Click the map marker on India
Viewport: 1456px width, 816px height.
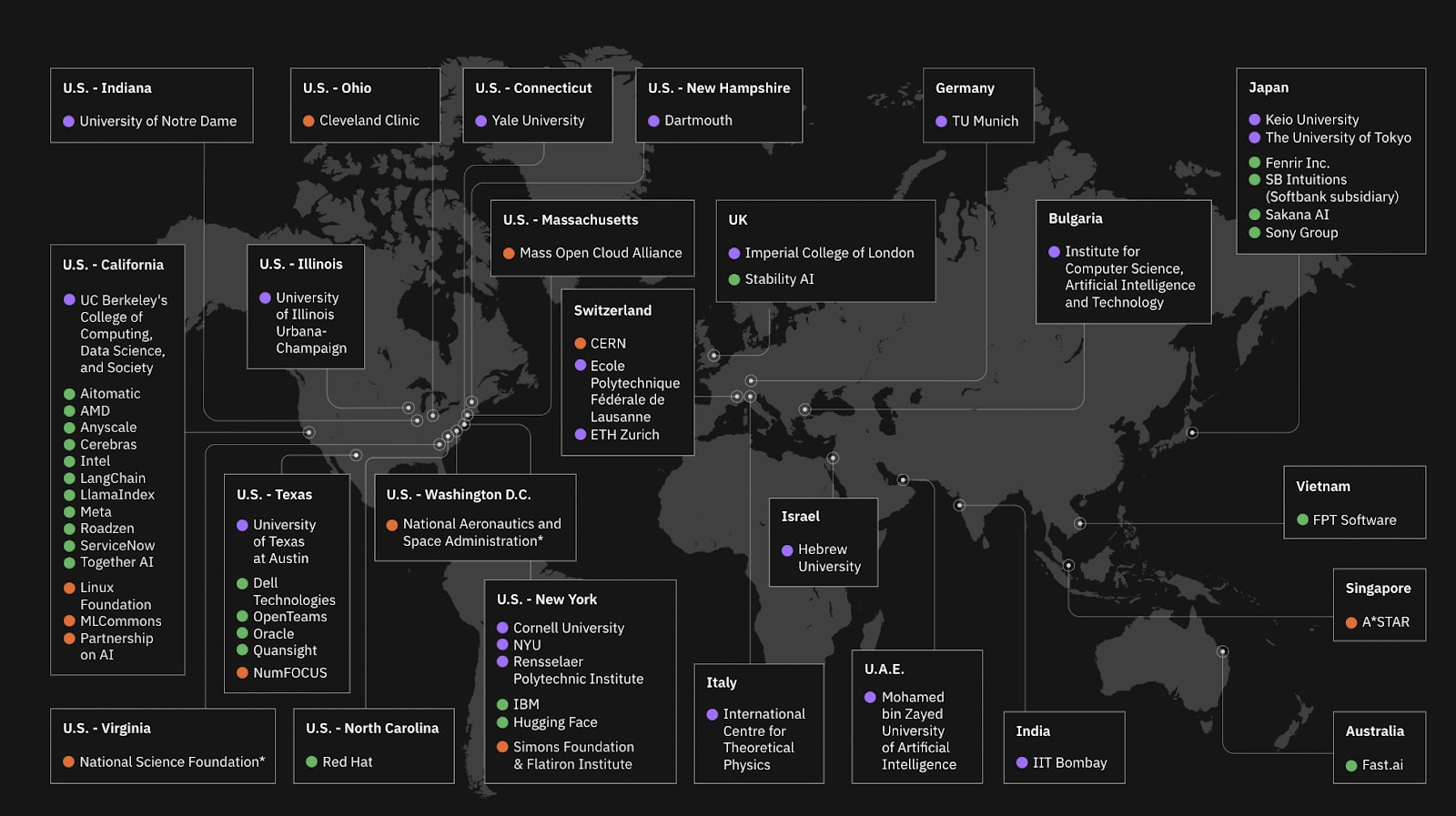[959, 505]
